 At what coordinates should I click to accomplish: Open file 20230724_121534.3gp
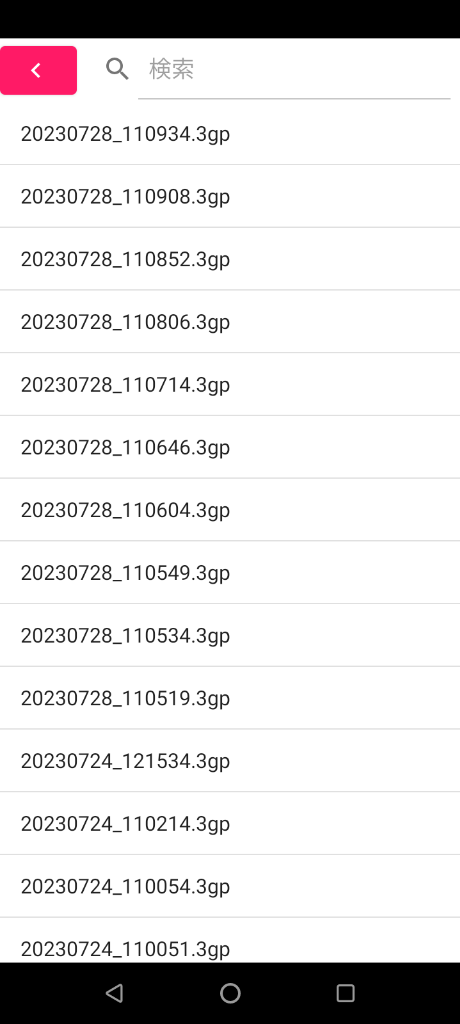pyautogui.click(x=230, y=761)
